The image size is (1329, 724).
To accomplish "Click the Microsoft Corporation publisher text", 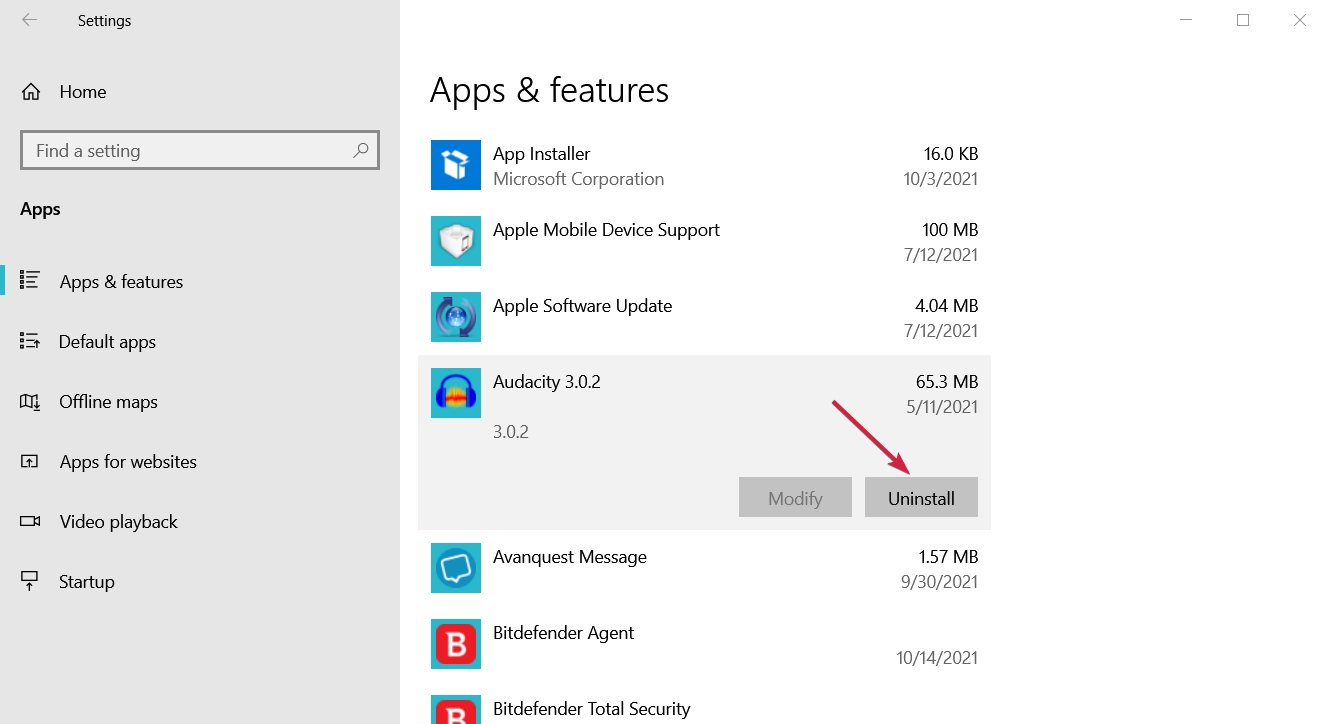I will tap(578, 179).
